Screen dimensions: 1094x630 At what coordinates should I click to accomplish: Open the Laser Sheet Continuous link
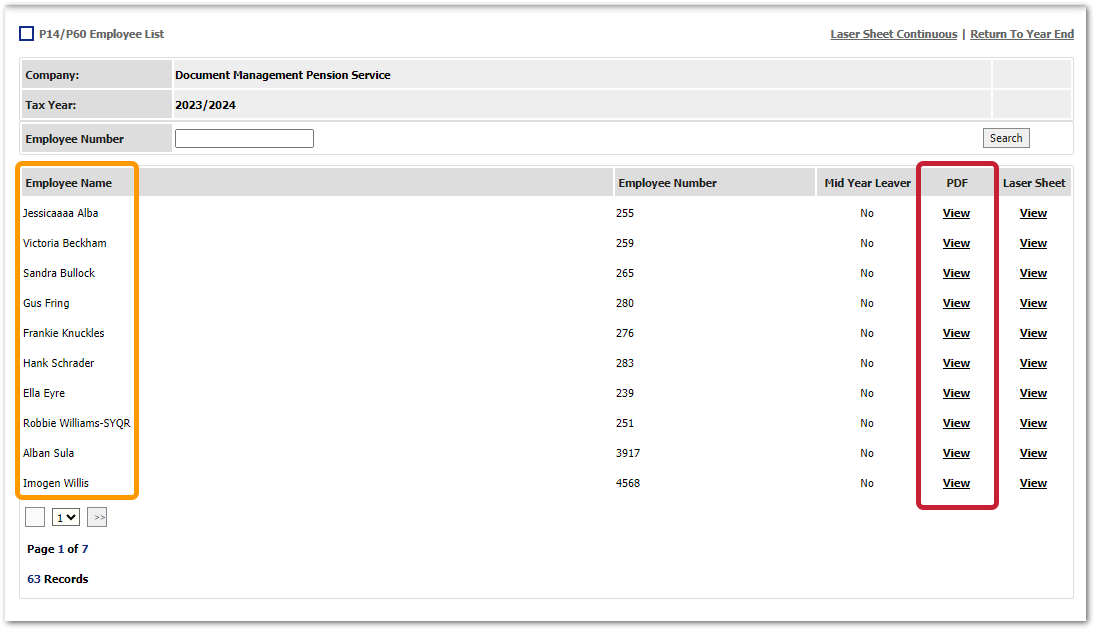point(893,34)
